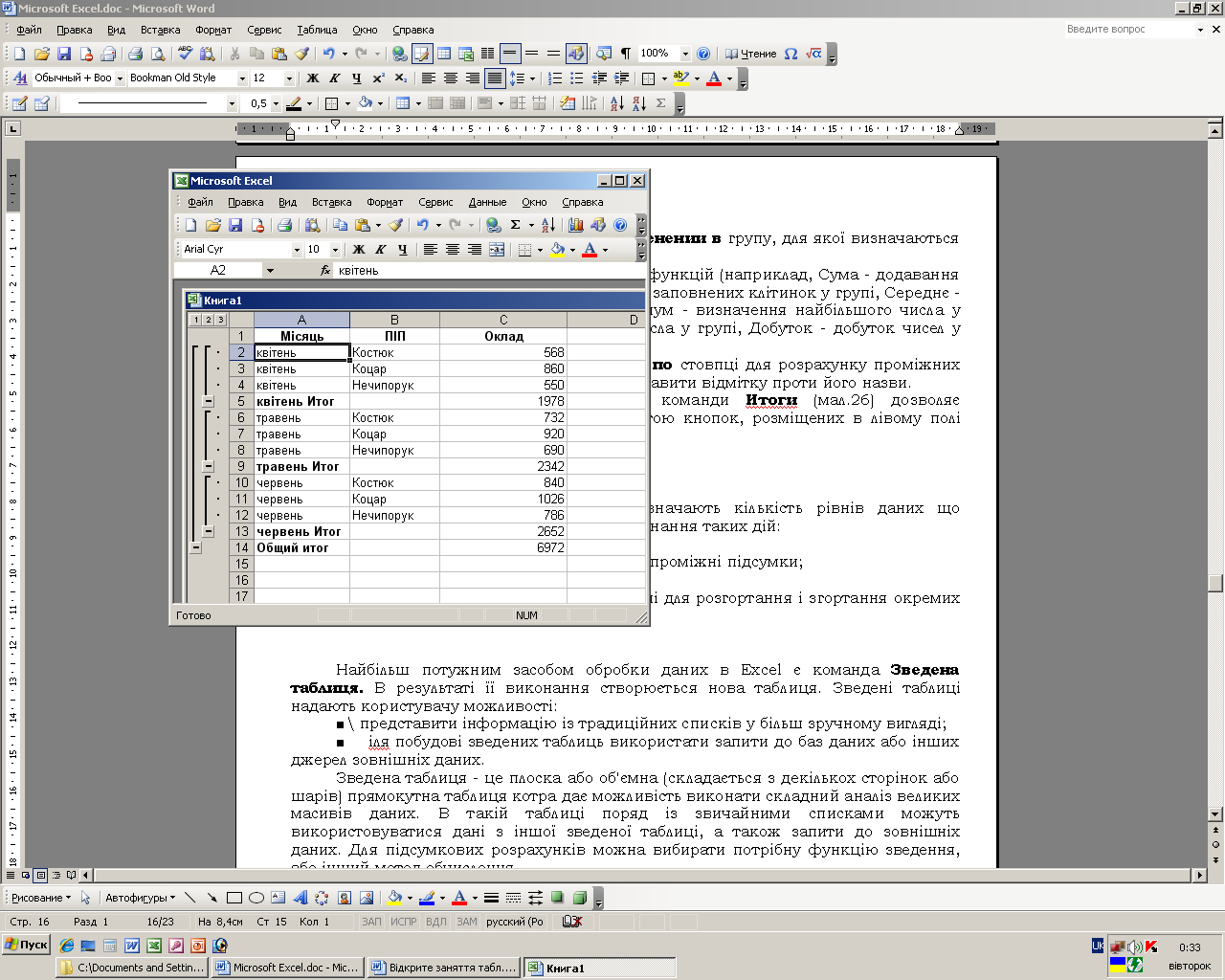Click Word yellow highlight color button
The height and width of the screenshot is (980, 1225).
pos(680,78)
